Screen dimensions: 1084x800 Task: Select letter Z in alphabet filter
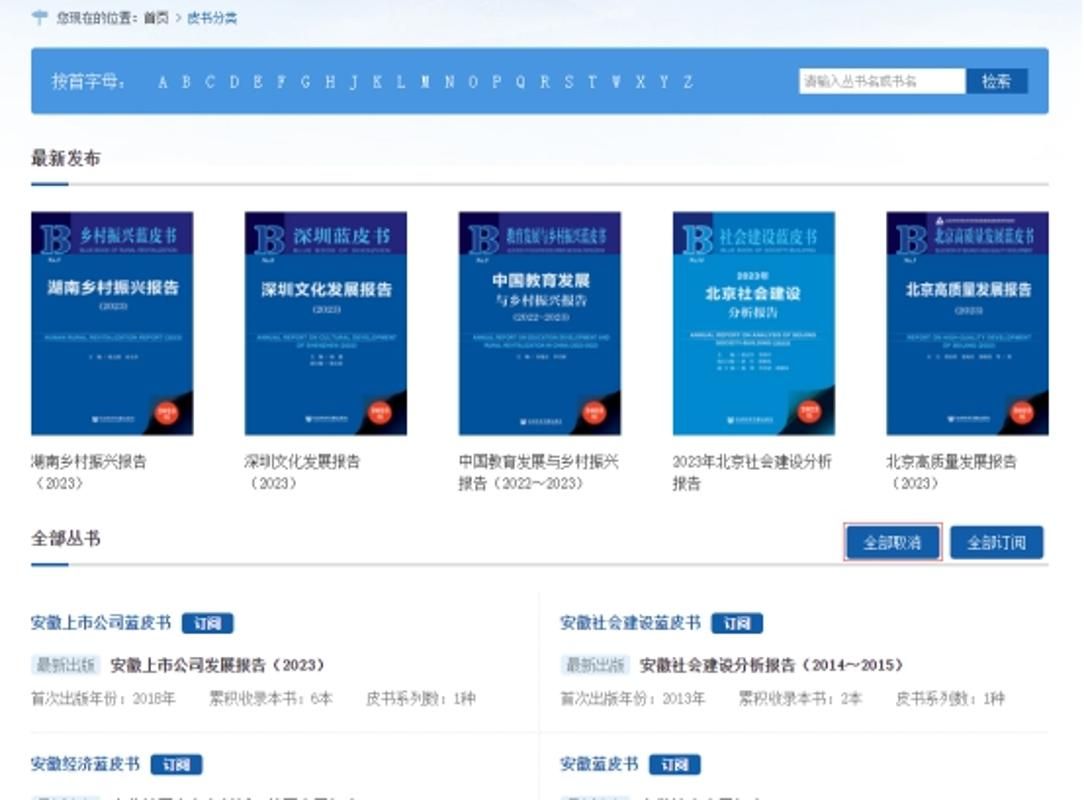tap(688, 82)
